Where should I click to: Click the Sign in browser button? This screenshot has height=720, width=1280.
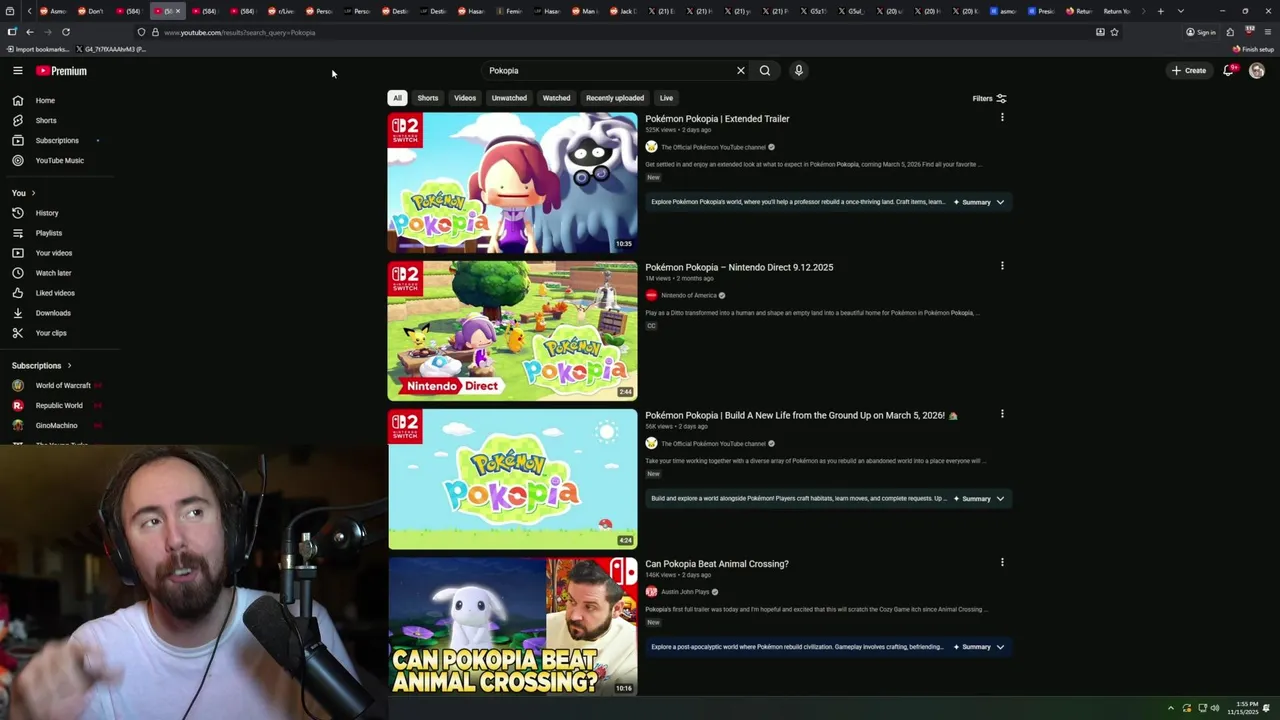[1201, 32]
